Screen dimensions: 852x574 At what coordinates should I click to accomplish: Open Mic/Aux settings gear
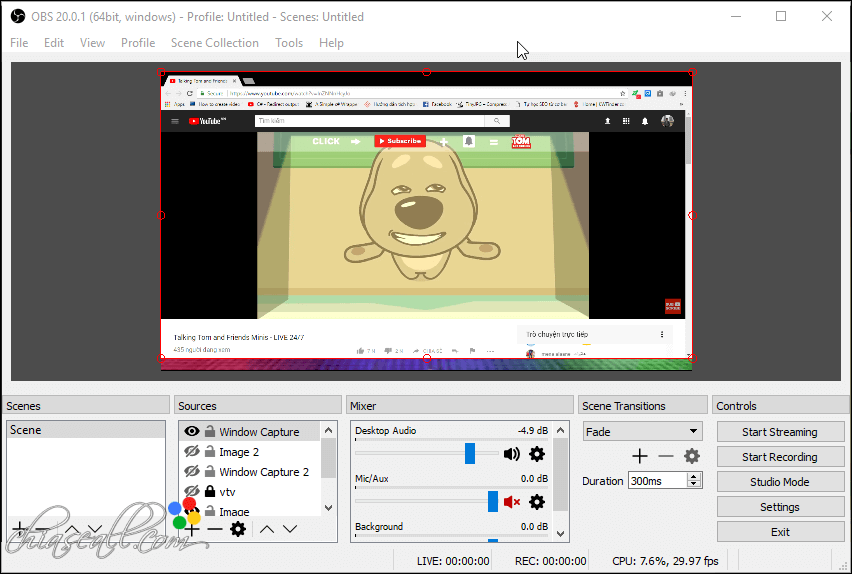click(537, 502)
